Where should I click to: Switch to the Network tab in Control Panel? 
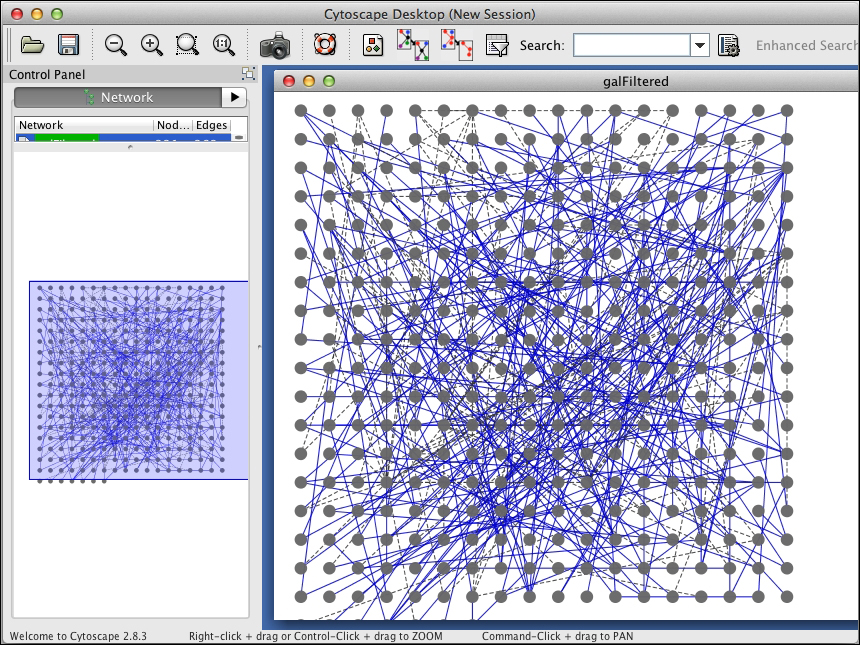click(125, 97)
